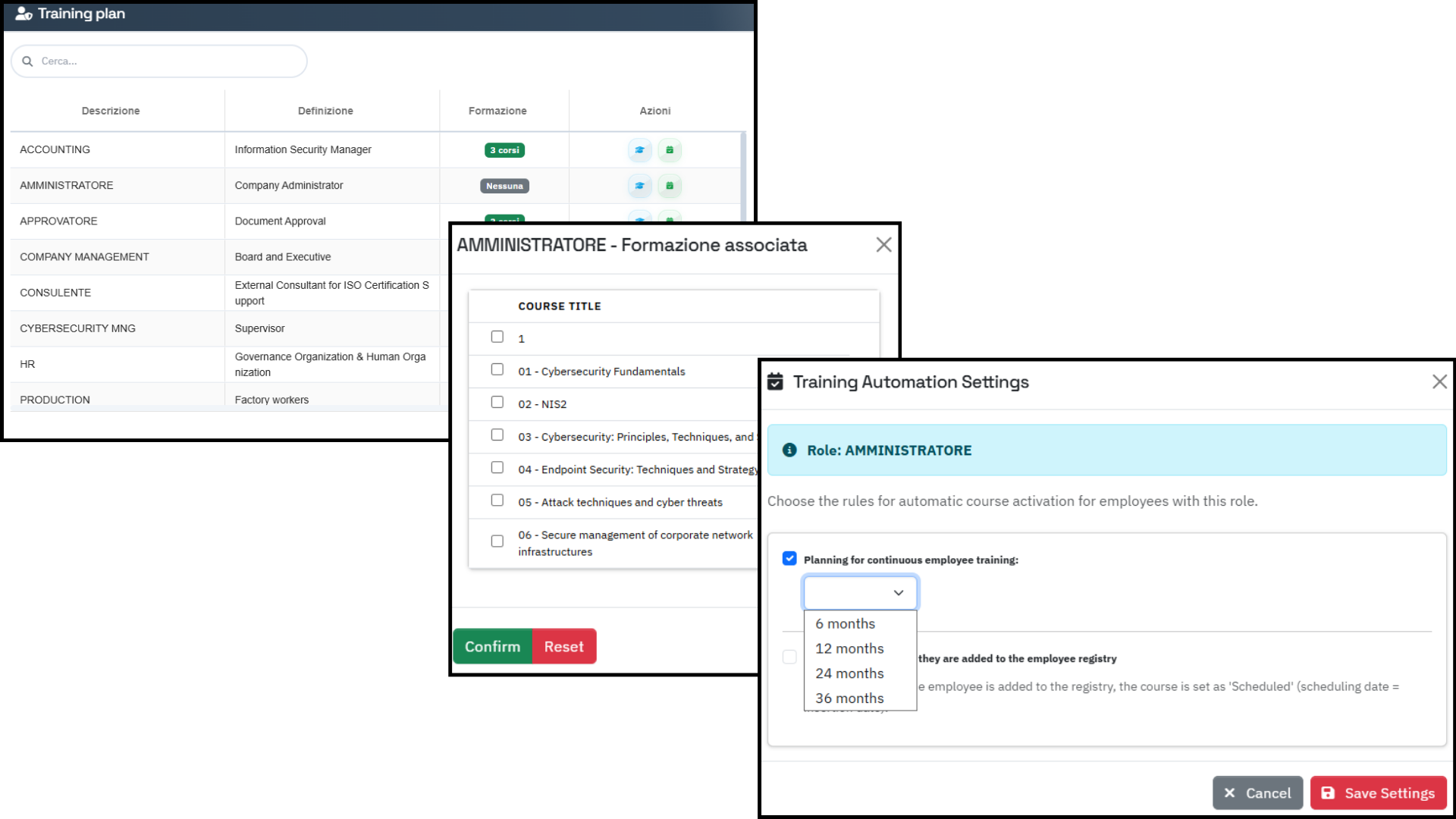Click Cancel in automation settings
Image resolution: width=1456 pixels, height=819 pixels.
1257,792
